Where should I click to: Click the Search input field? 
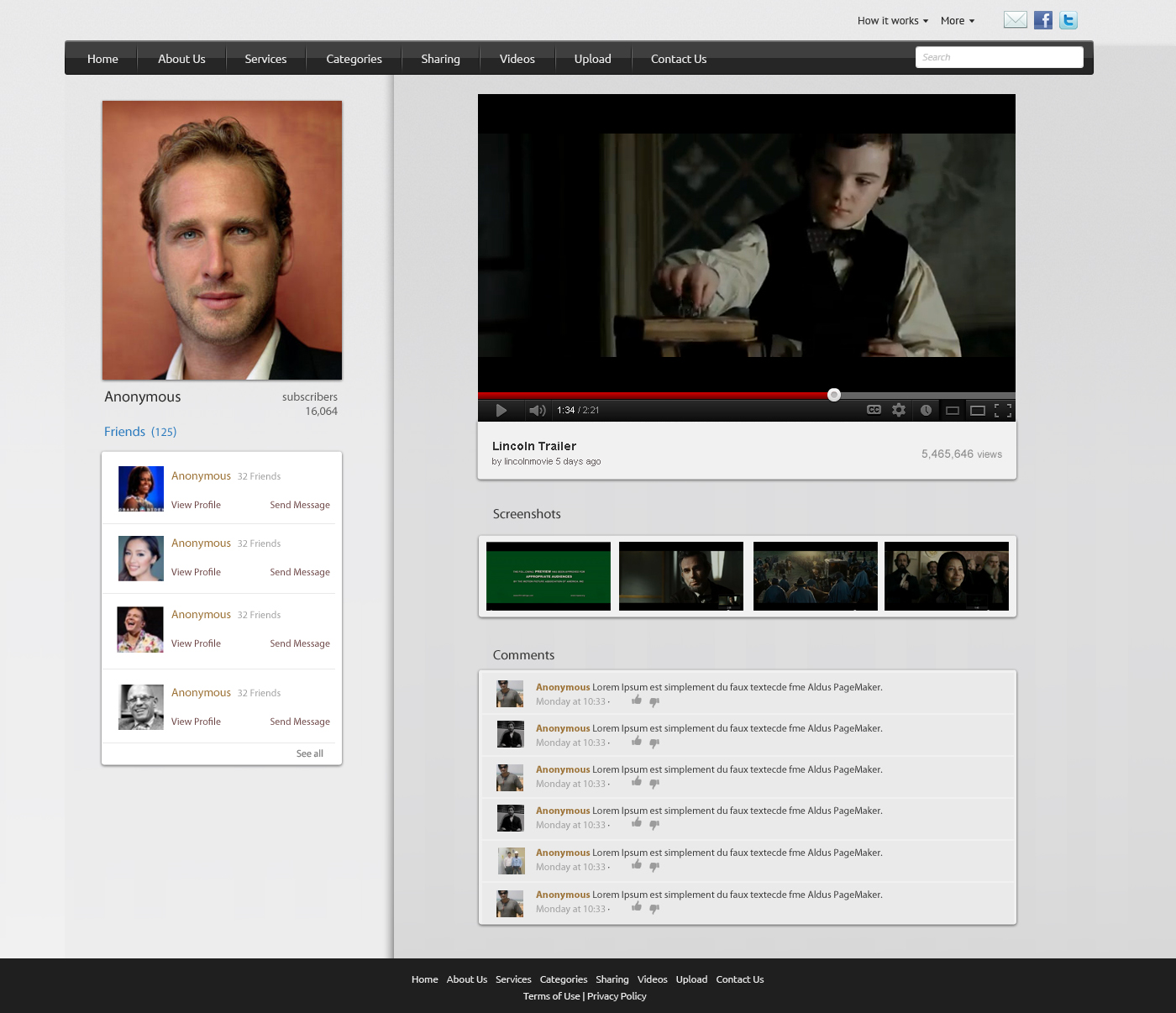[999, 57]
